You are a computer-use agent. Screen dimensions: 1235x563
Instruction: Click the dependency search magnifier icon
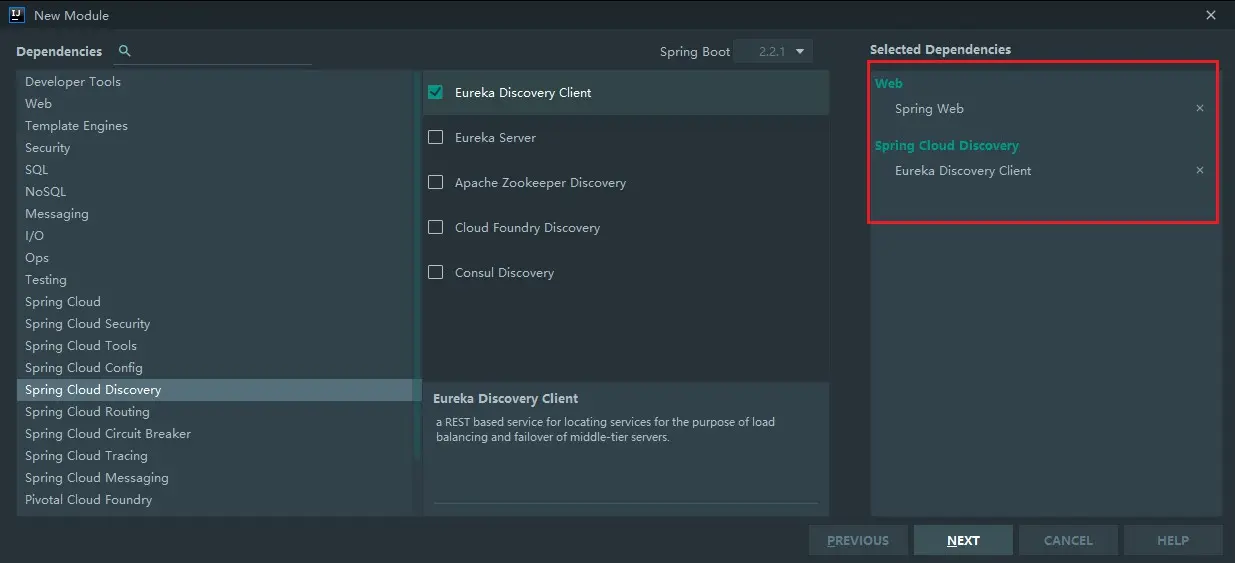point(124,51)
